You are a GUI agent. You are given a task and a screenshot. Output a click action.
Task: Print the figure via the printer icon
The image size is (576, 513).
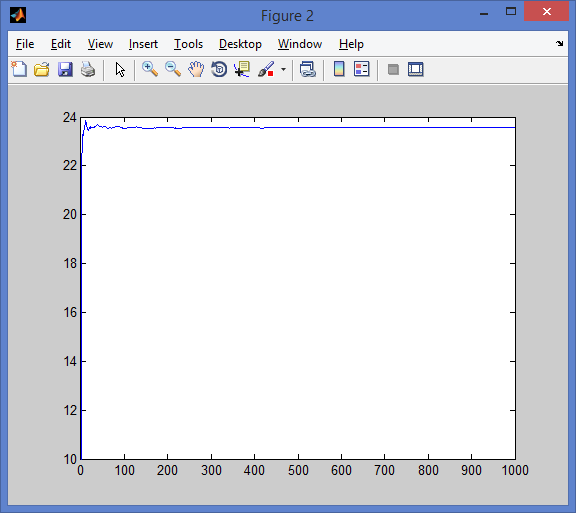tap(88, 69)
